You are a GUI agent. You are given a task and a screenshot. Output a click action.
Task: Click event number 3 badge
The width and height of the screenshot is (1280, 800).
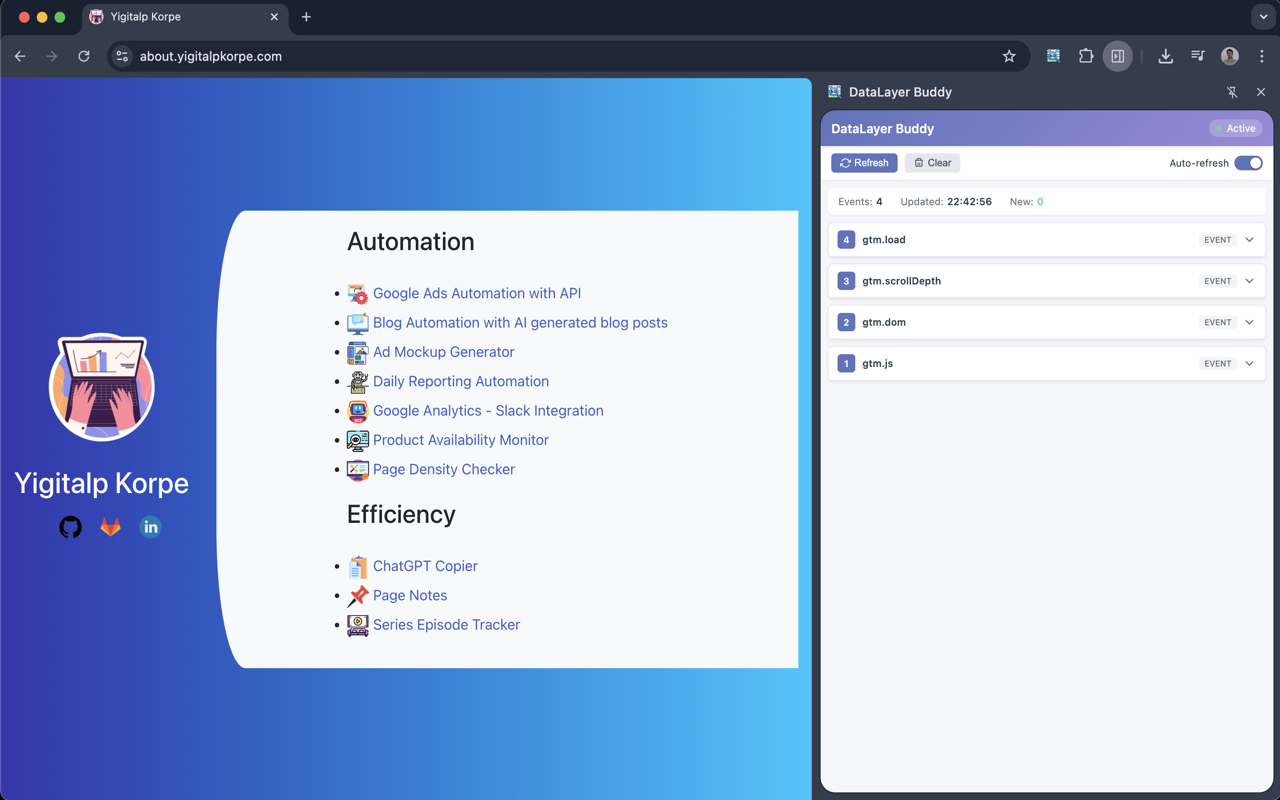pos(846,281)
